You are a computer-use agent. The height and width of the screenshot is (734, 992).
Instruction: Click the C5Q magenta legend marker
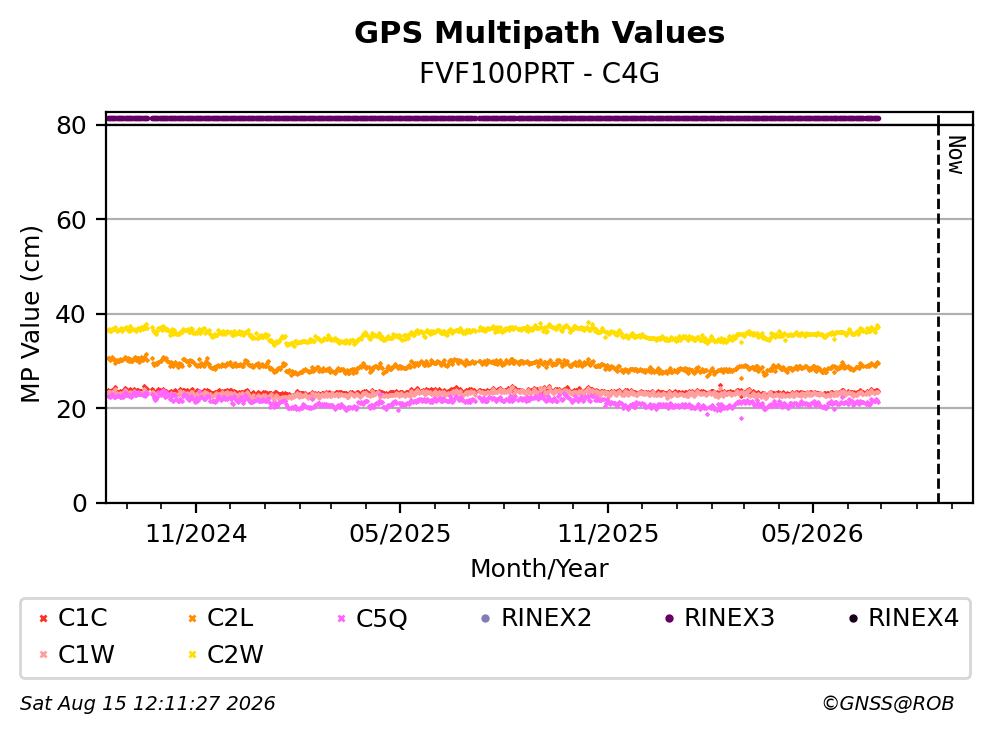click(342, 618)
